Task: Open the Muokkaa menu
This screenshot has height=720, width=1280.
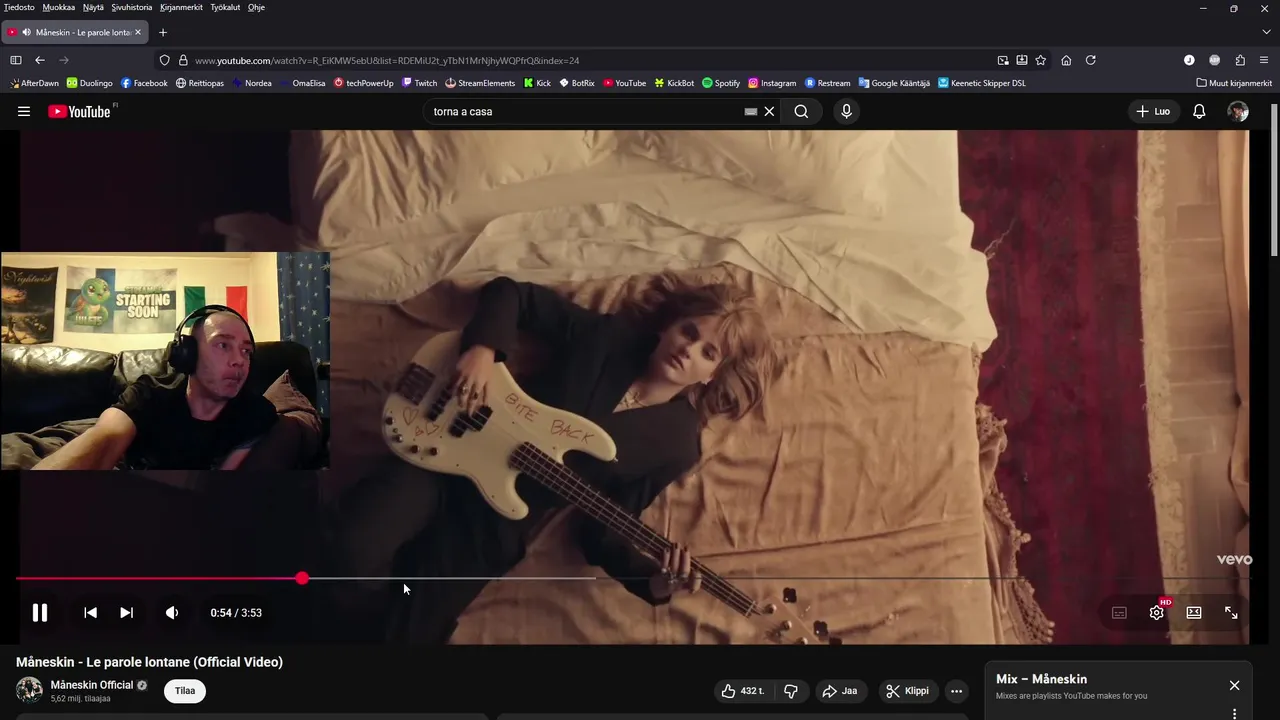Action: [x=59, y=7]
